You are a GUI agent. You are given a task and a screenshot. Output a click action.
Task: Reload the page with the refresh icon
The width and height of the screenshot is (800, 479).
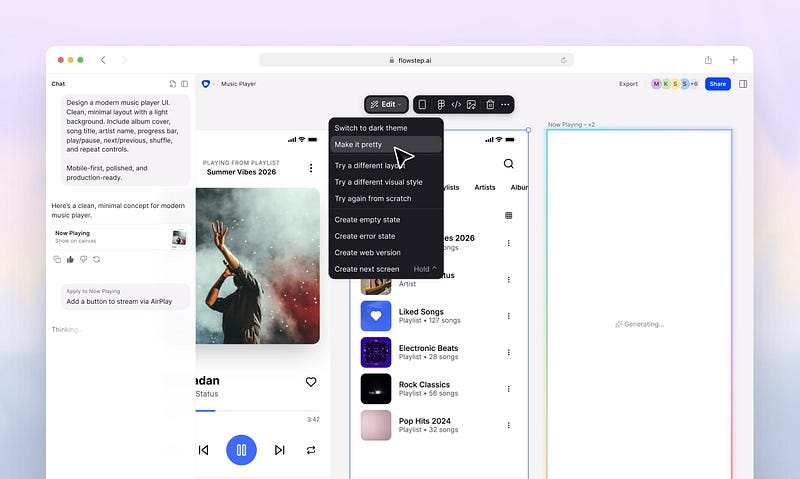(x=563, y=60)
